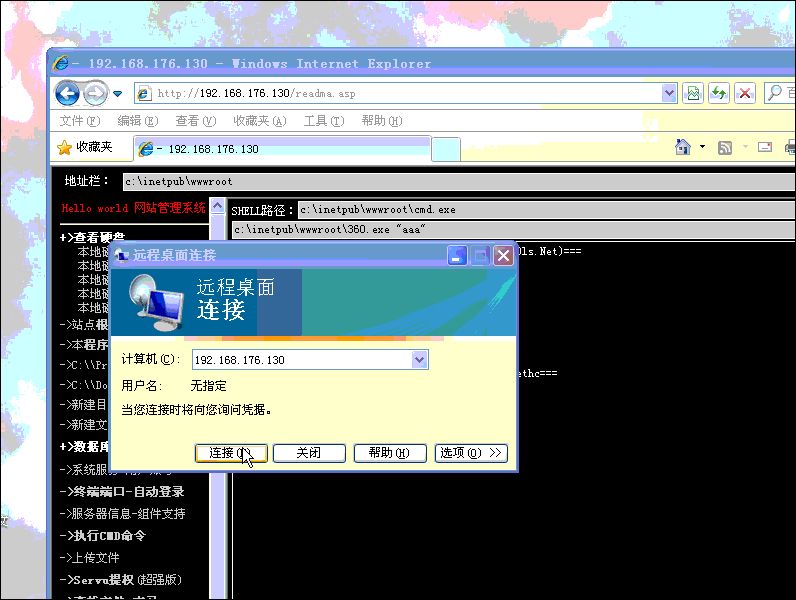Viewport: 796px width, 600px height.
Task: Expand 选项(O) >> in remote desktop dialog
Action: [471, 453]
